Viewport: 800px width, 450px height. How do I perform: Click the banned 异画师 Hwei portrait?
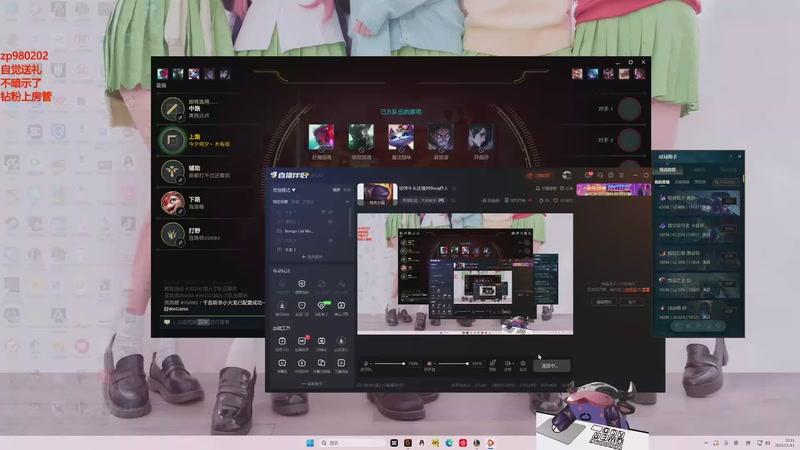(481, 137)
